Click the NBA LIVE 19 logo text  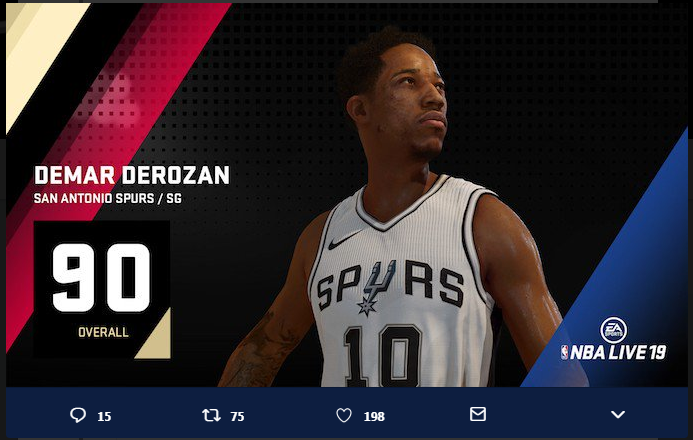coord(618,352)
